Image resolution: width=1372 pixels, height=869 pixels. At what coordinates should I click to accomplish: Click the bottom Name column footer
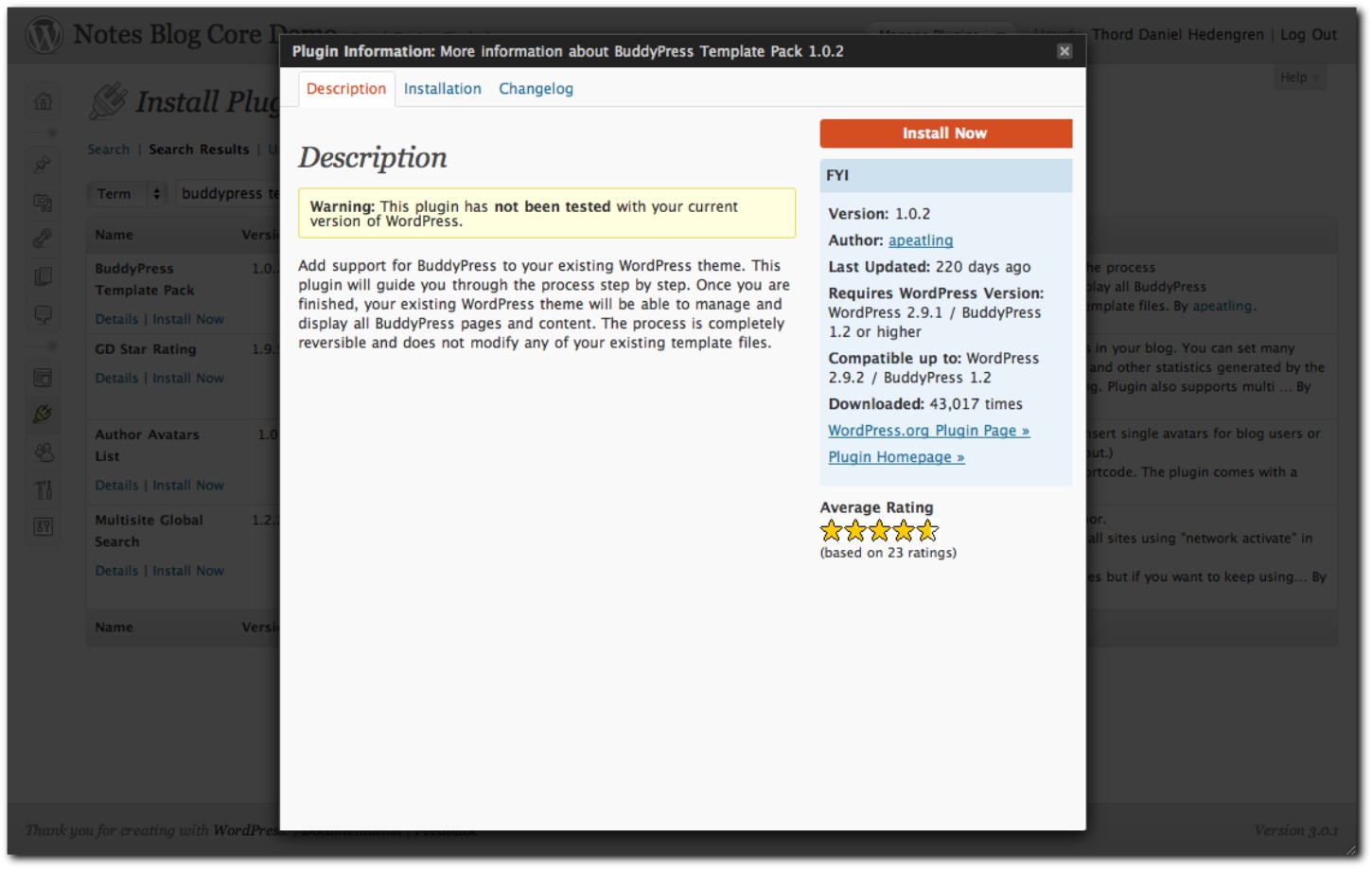click(x=114, y=628)
